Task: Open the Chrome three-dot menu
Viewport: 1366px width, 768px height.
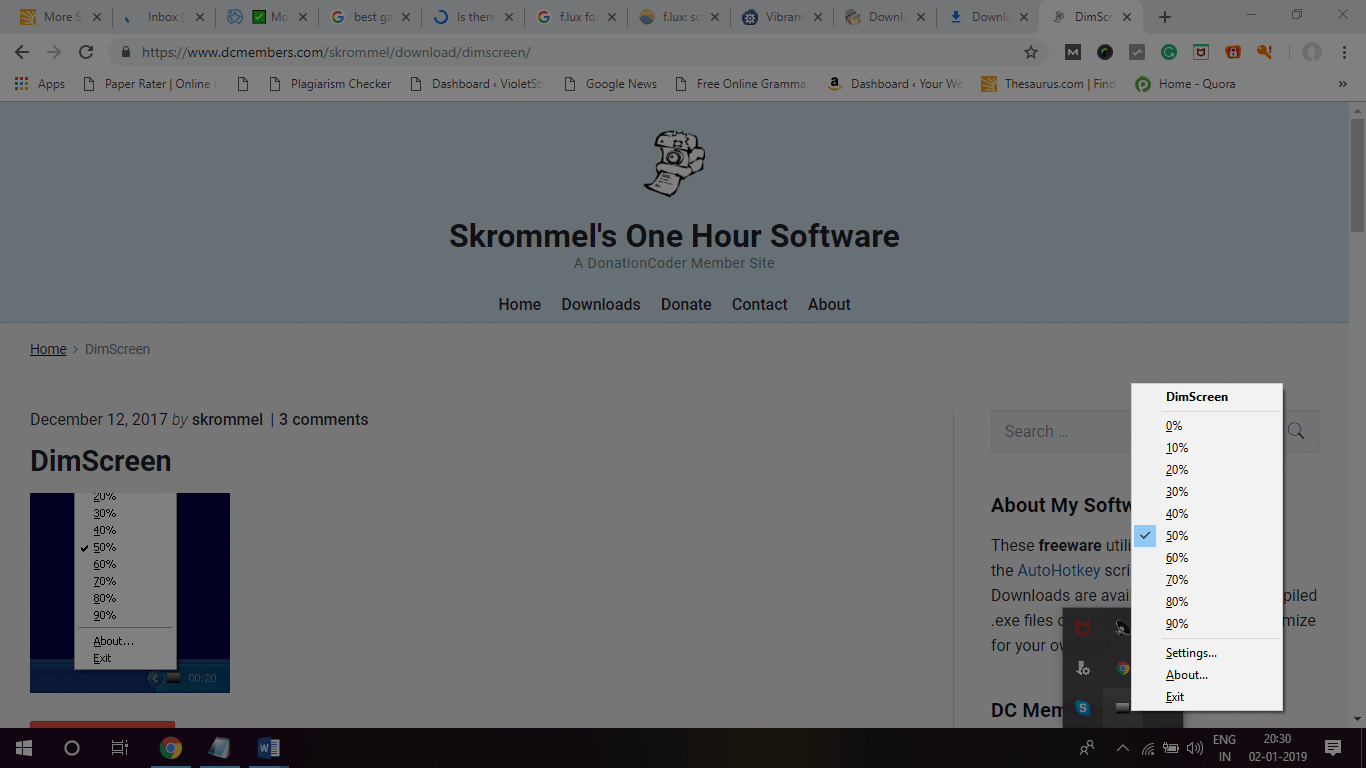Action: 1345,52
